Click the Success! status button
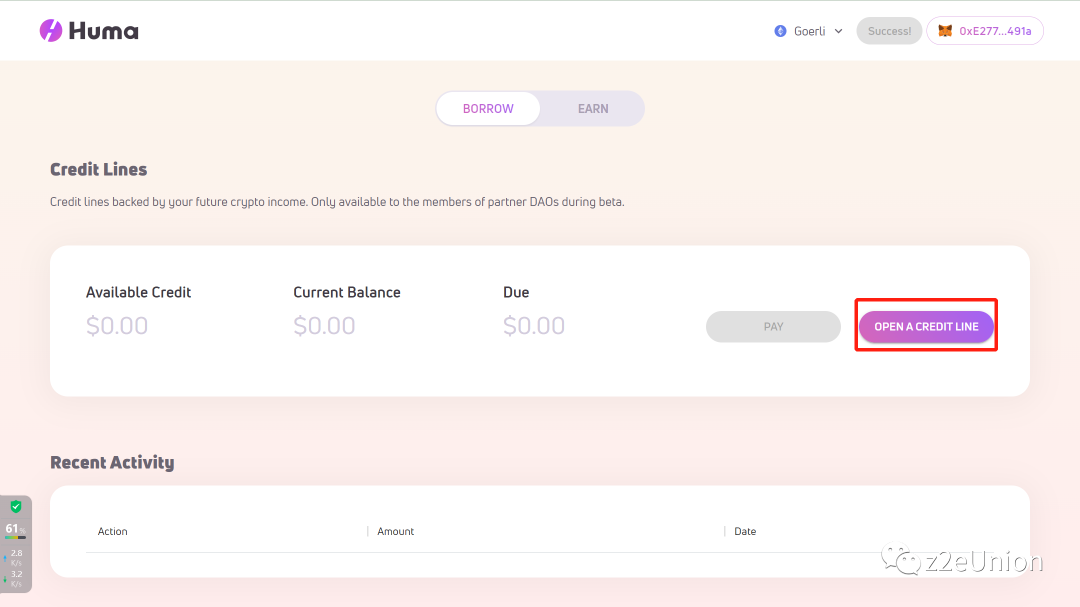The width and height of the screenshot is (1080, 607). pos(889,31)
